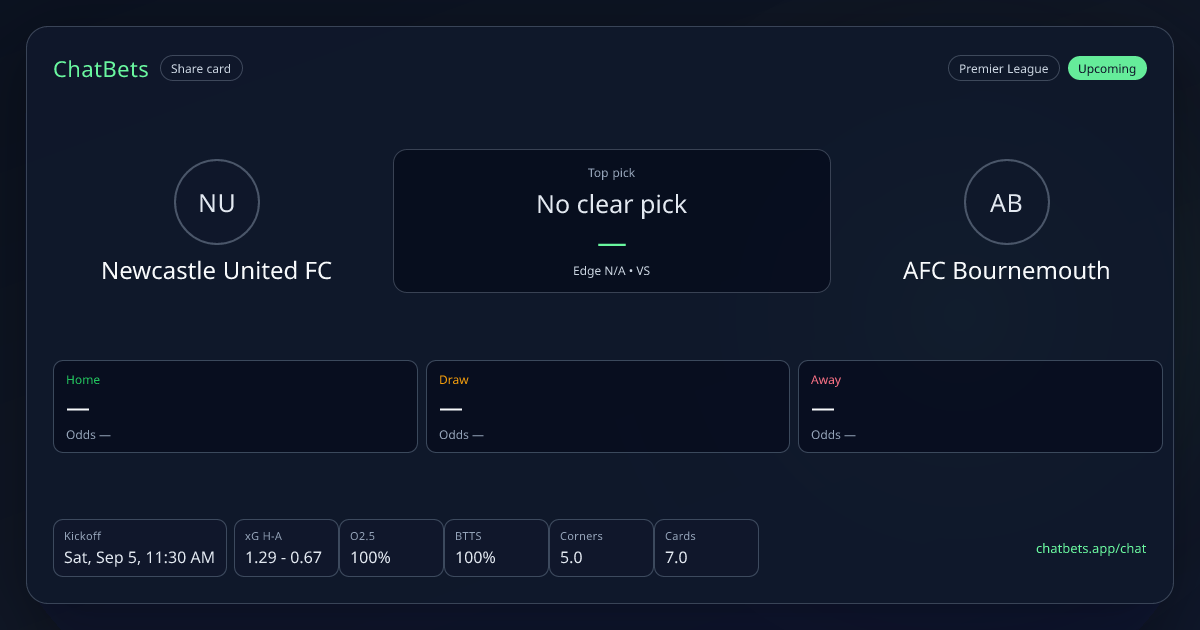Viewport: 1200px width, 630px height.
Task: Select the Premier League tag
Action: pyautogui.click(x=1003, y=69)
